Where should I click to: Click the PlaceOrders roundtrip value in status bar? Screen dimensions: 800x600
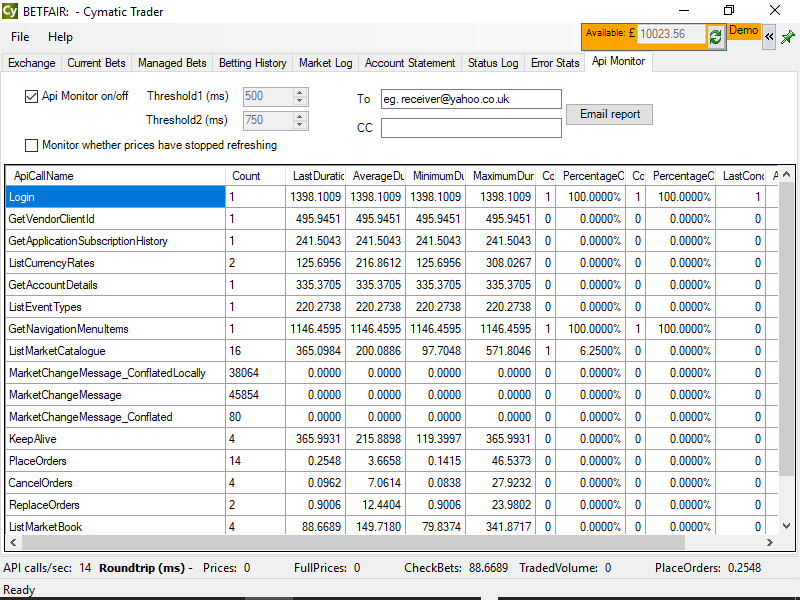coord(744,568)
